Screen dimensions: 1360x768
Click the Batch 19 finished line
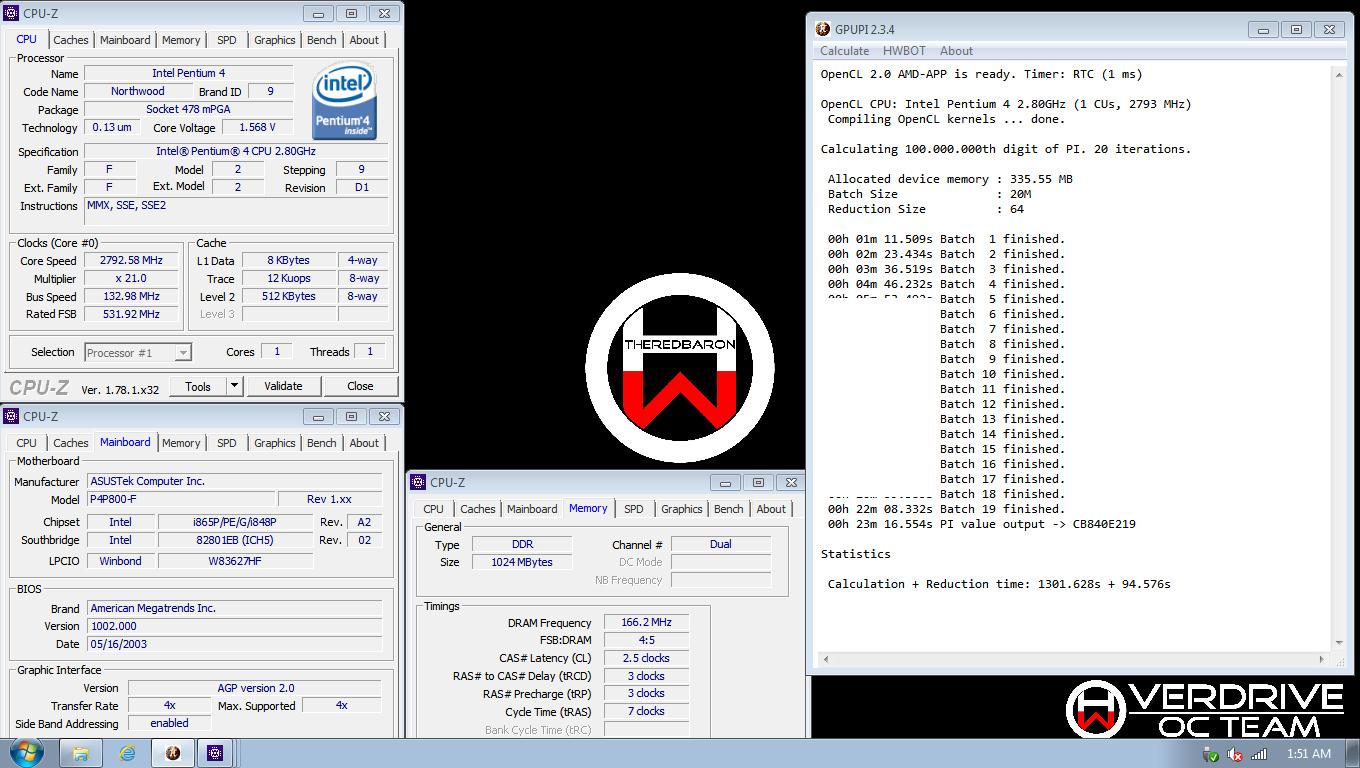click(x=946, y=509)
